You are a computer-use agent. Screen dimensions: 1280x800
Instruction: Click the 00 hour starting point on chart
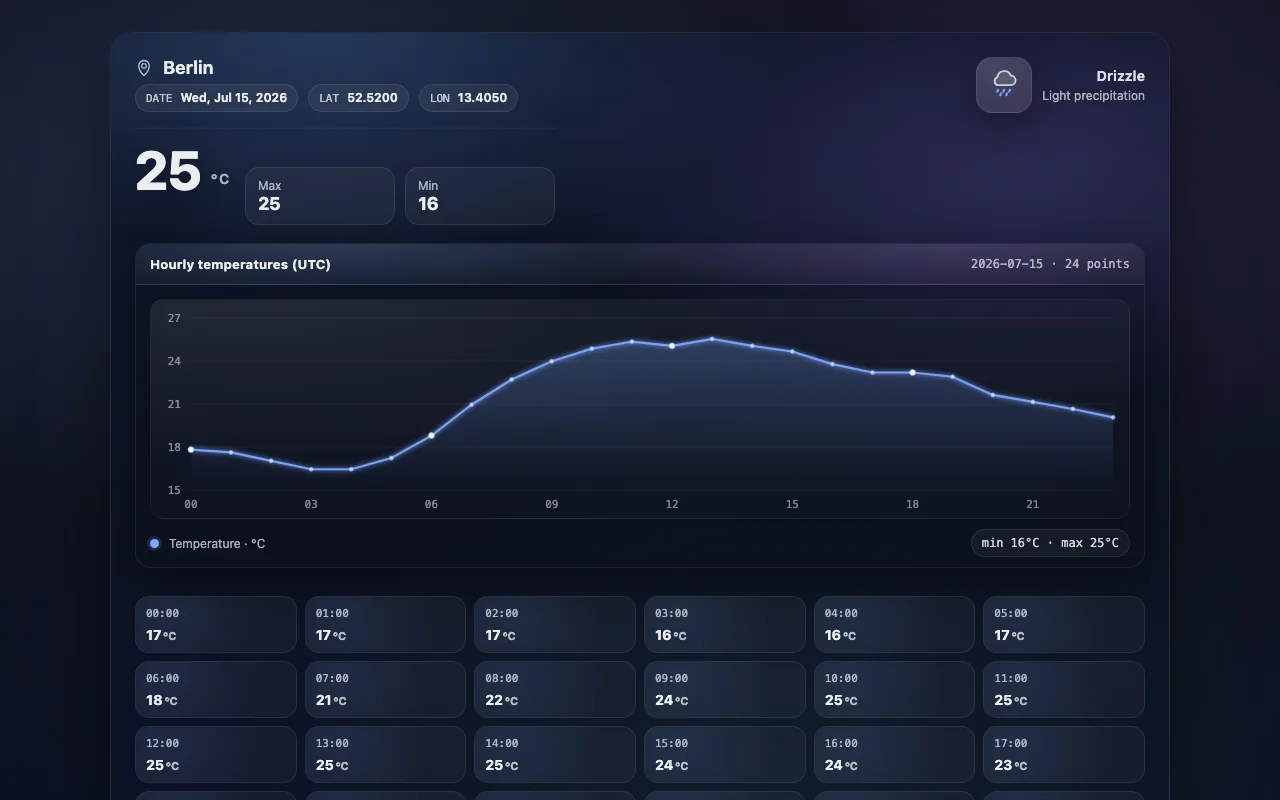click(191, 449)
